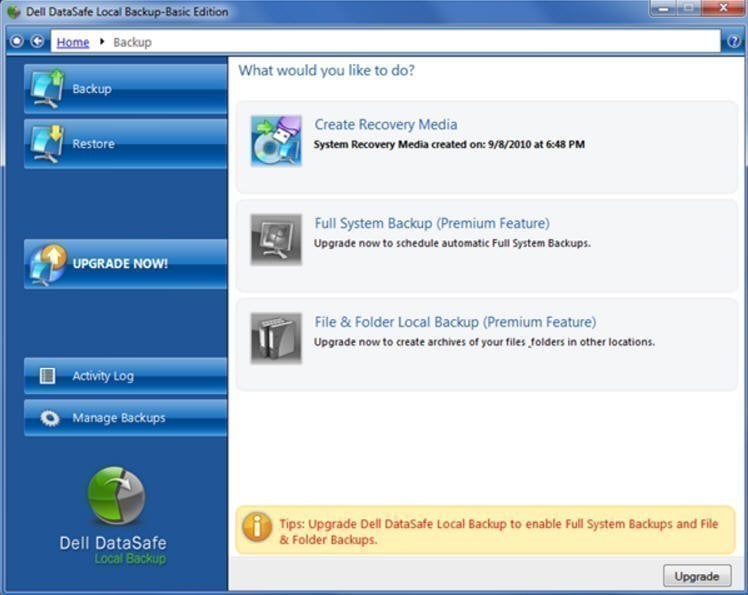Click the Backup monitor icon in the sidebar

point(47,89)
